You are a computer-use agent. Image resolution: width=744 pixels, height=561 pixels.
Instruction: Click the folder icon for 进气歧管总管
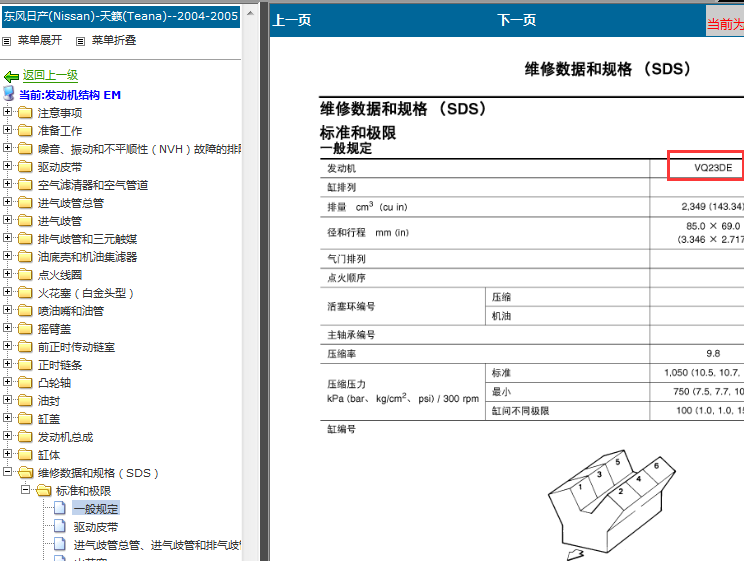click(25, 203)
